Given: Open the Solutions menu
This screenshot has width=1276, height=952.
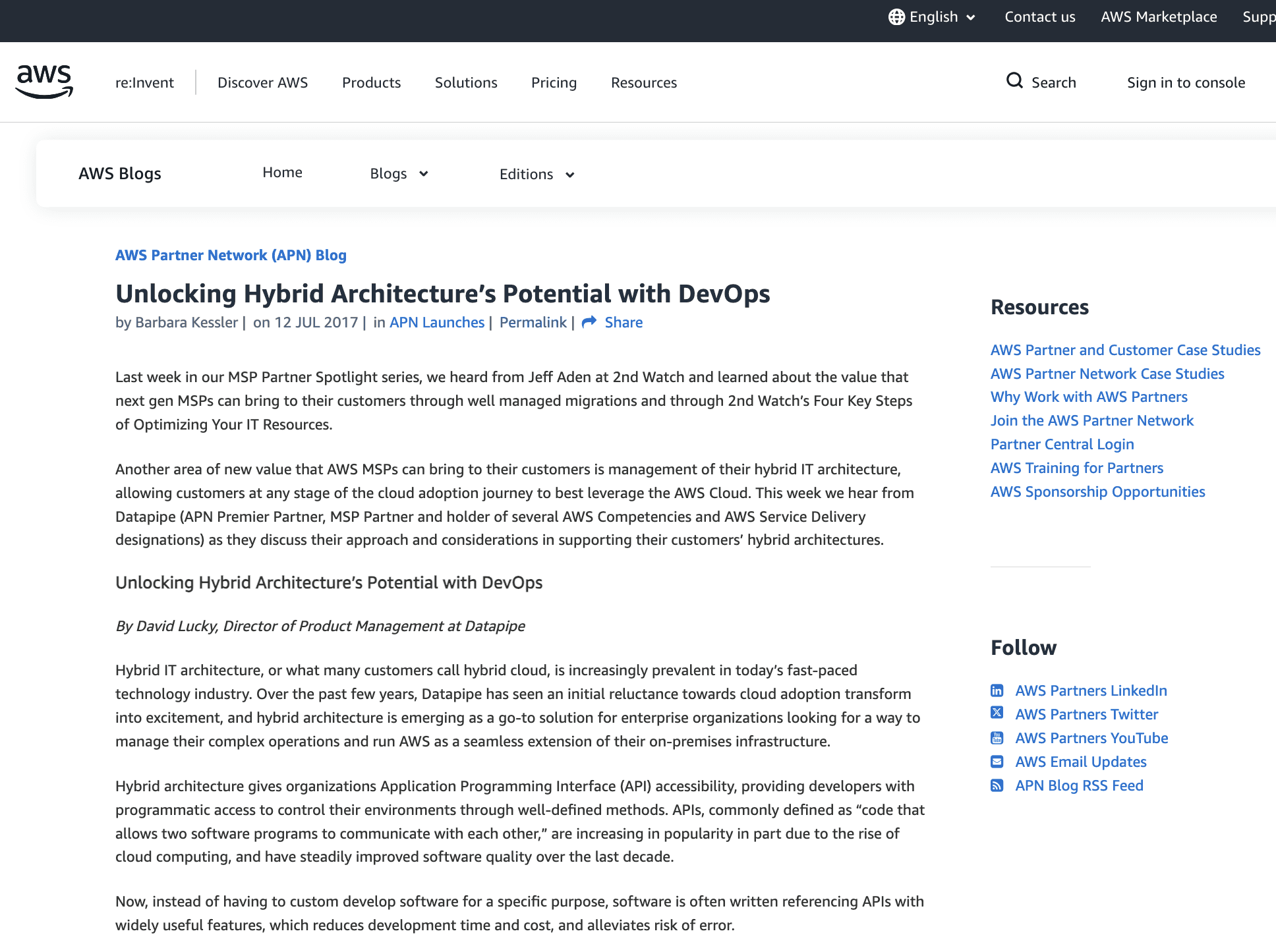Looking at the screenshot, I should point(466,82).
